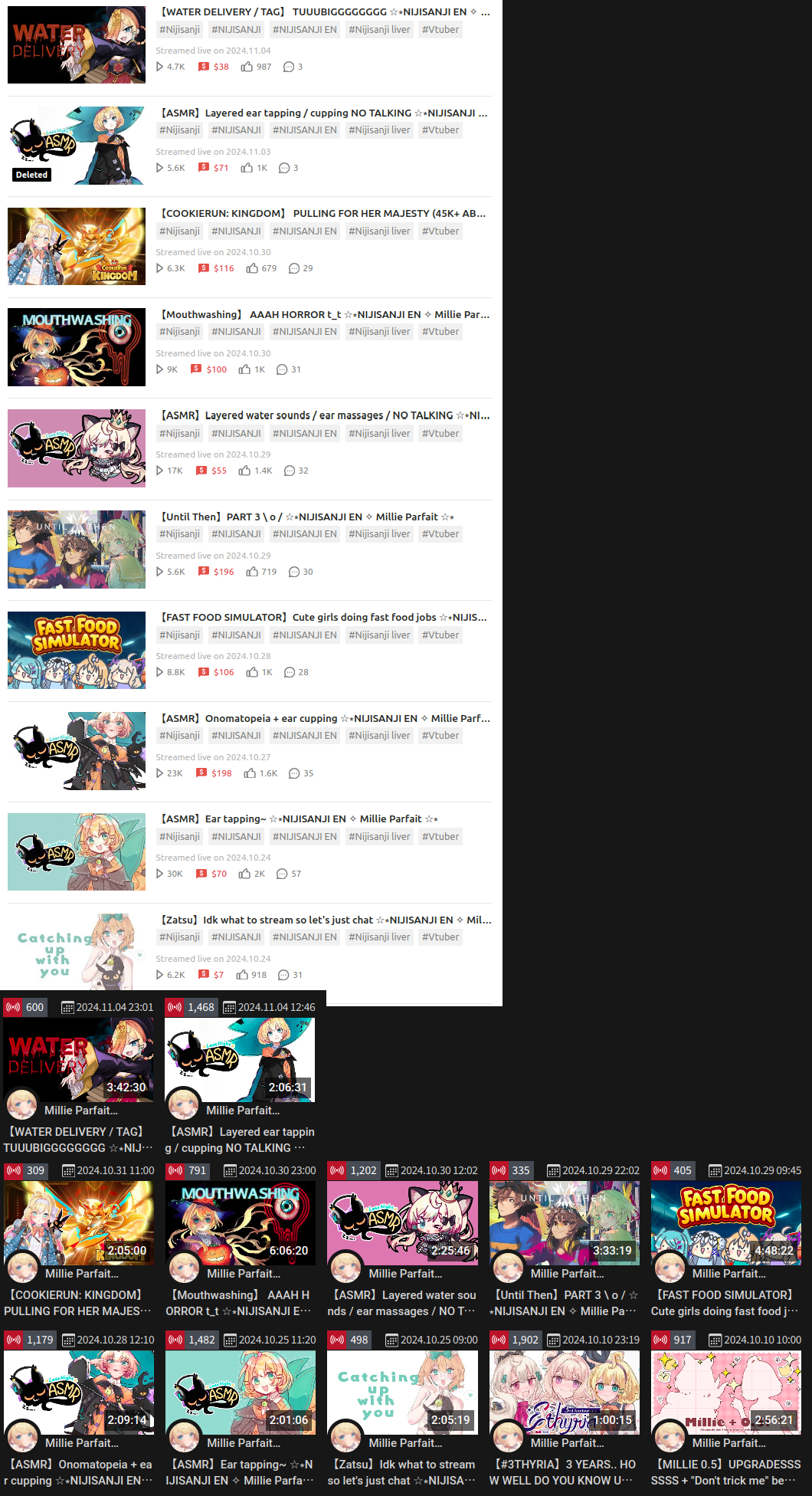Click the calendar icon beside 2024.10.10 23:19
This screenshot has height=1496, width=812.
coord(554,1340)
